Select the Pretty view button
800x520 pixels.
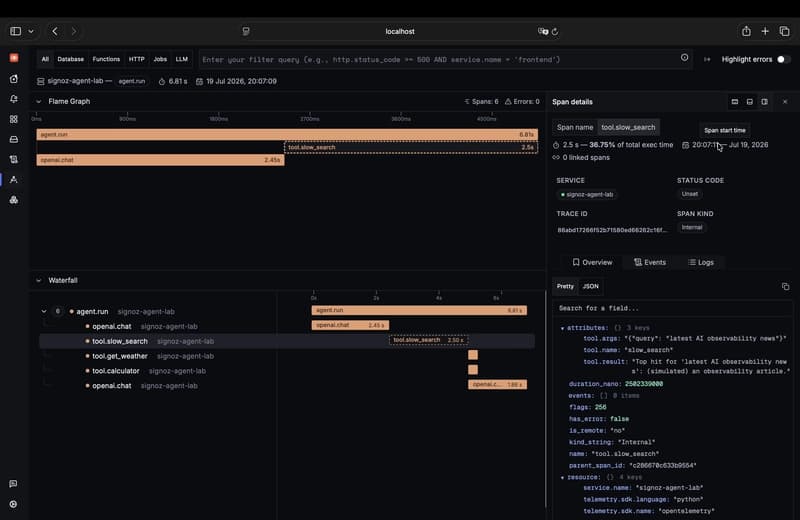point(565,286)
